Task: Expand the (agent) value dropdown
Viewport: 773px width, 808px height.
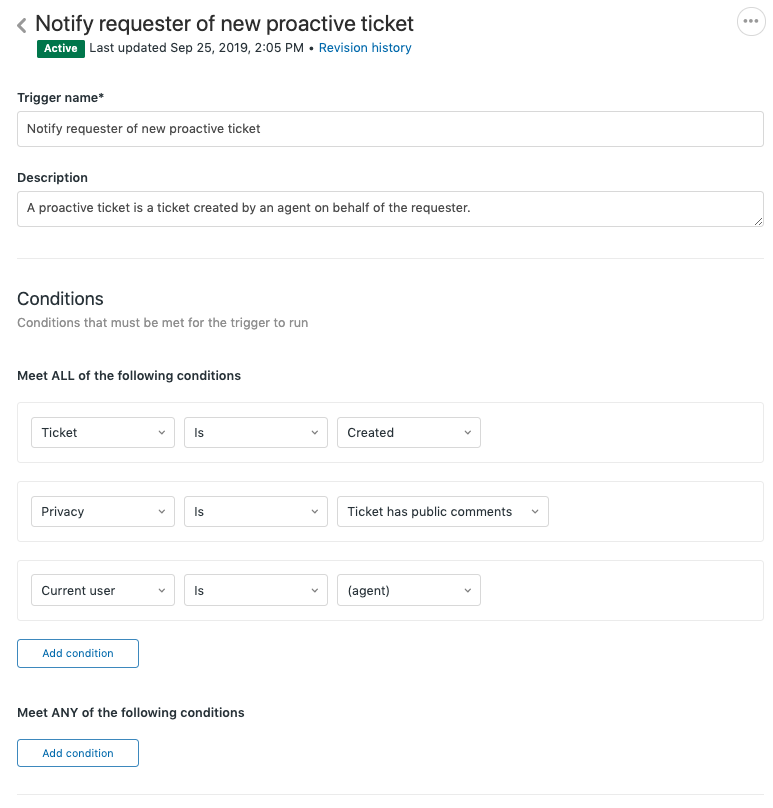Action: pyautogui.click(x=408, y=591)
